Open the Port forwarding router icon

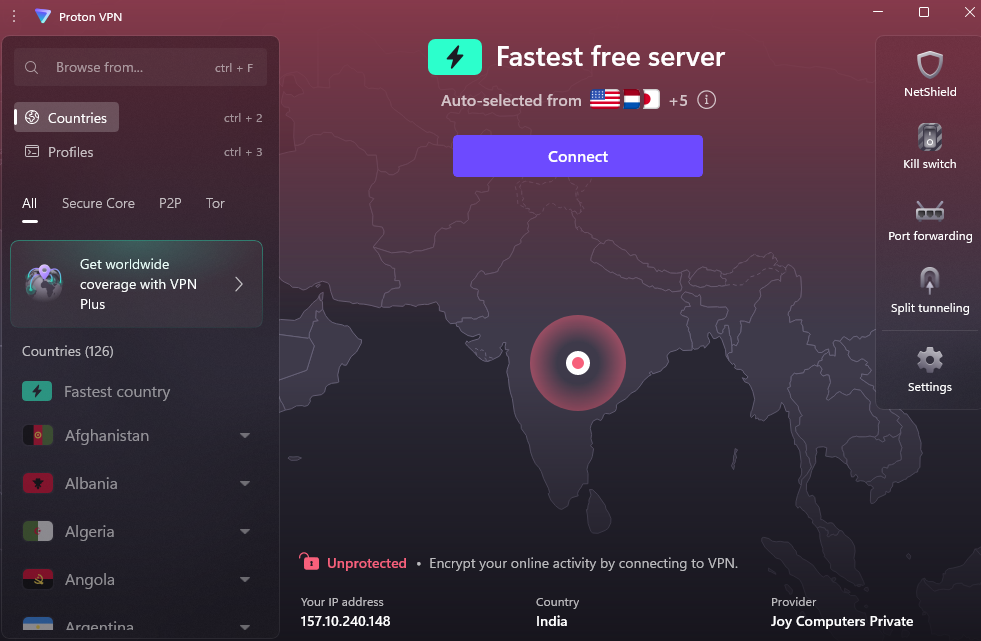pyautogui.click(x=930, y=211)
